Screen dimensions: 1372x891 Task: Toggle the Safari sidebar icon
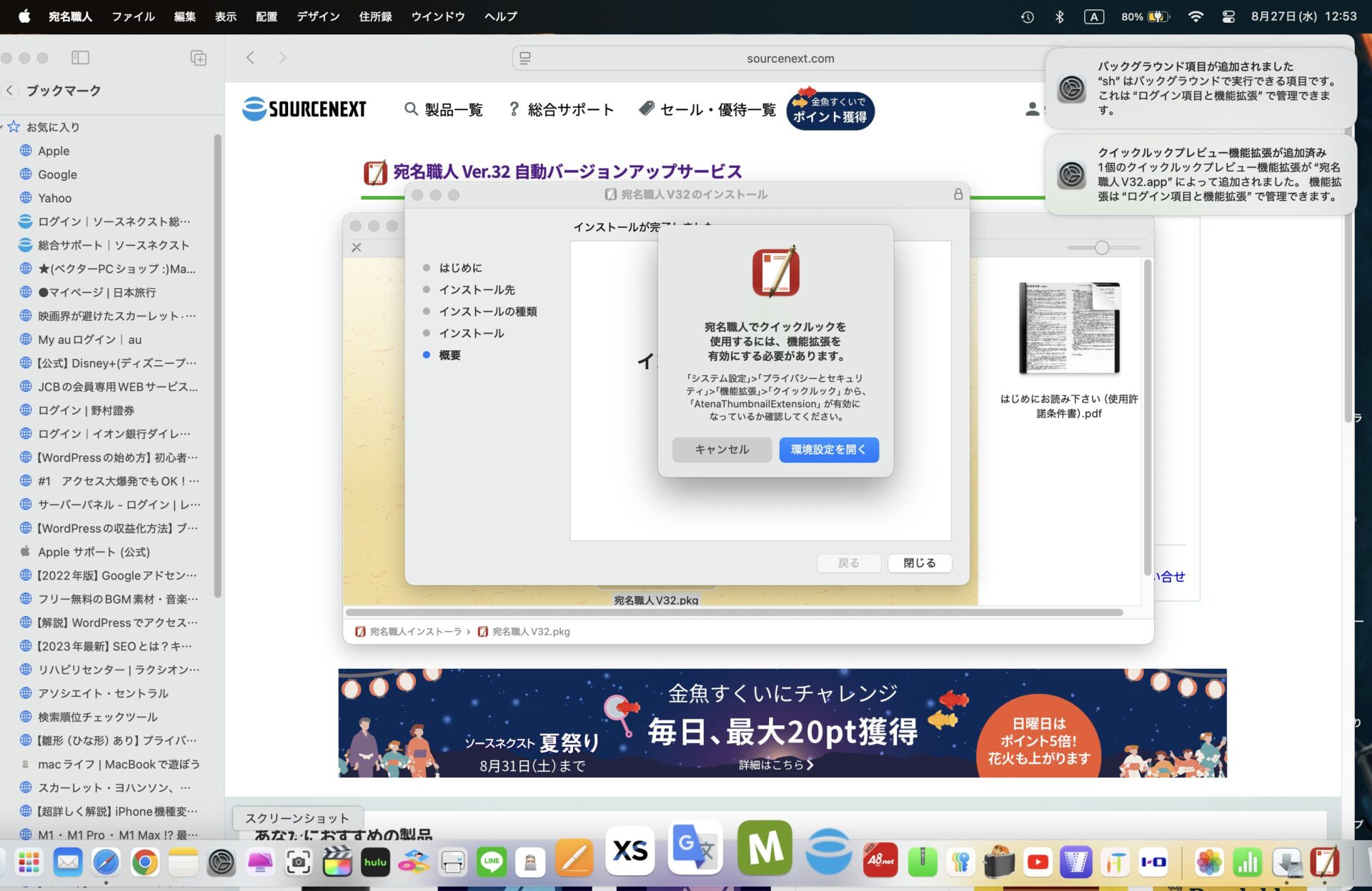80,58
